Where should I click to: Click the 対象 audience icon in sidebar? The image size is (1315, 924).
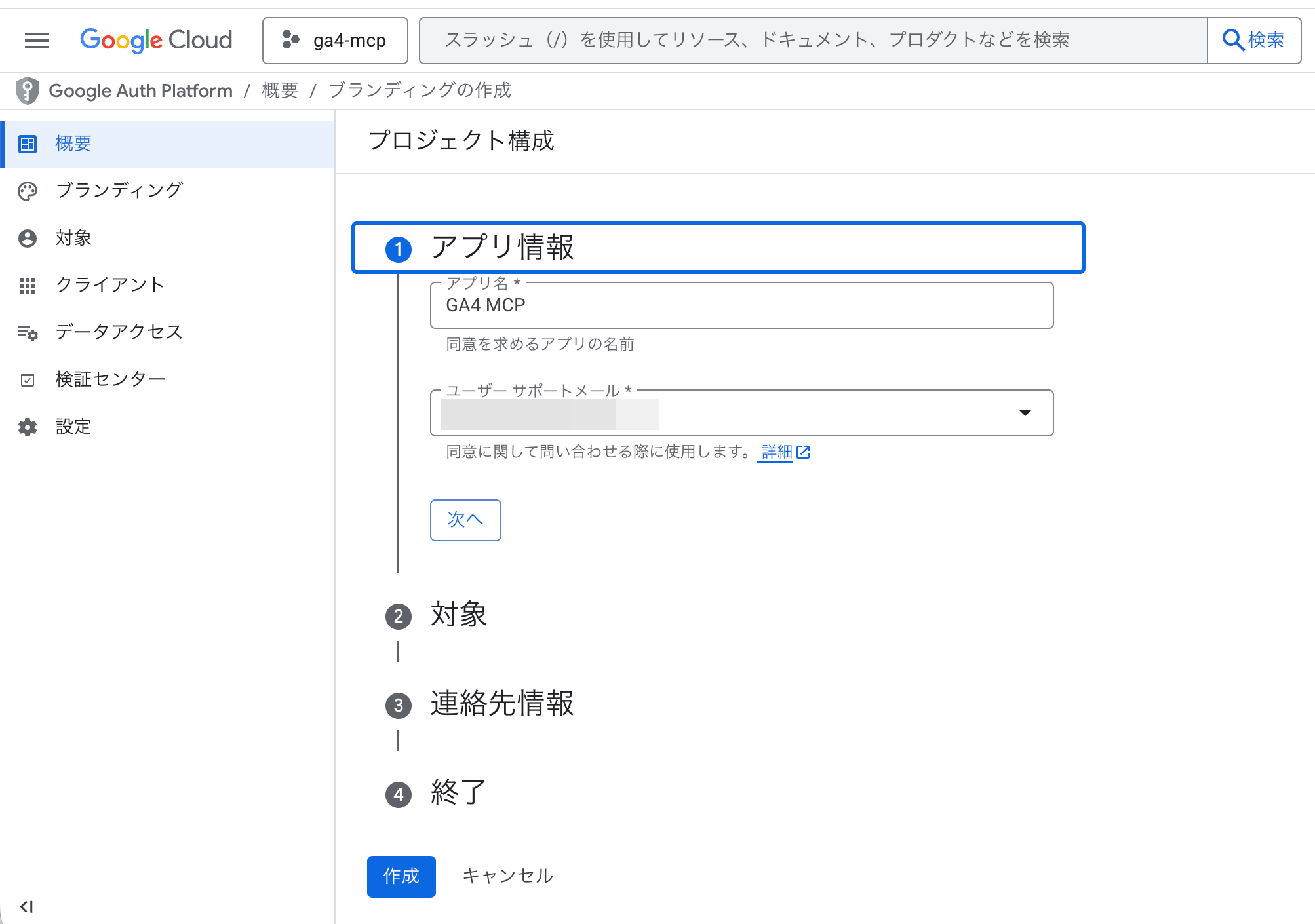pyautogui.click(x=28, y=238)
